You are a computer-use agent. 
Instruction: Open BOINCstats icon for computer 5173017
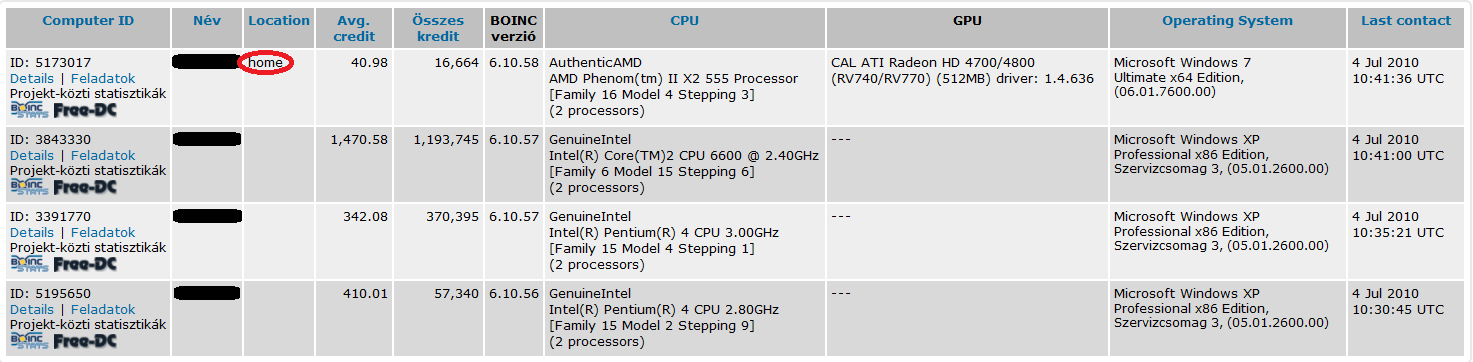(29, 110)
